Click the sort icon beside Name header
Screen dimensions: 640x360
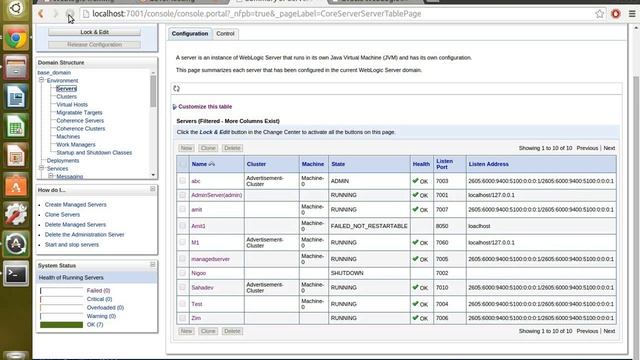click(x=211, y=164)
